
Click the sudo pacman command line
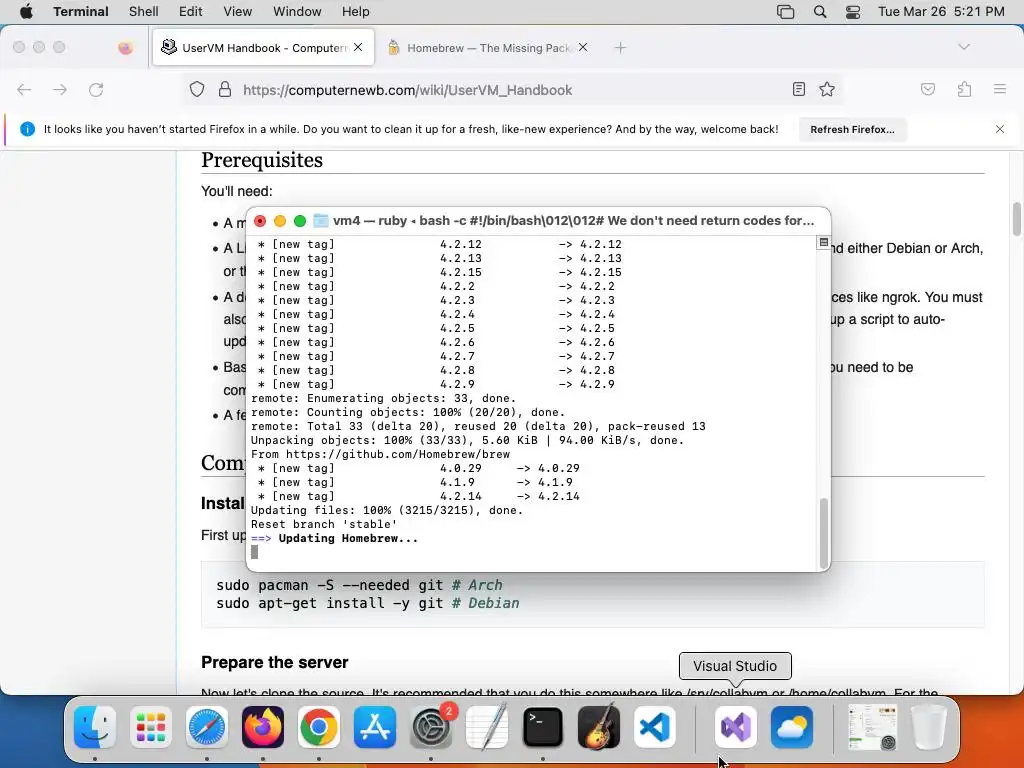(x=359, y=585)
